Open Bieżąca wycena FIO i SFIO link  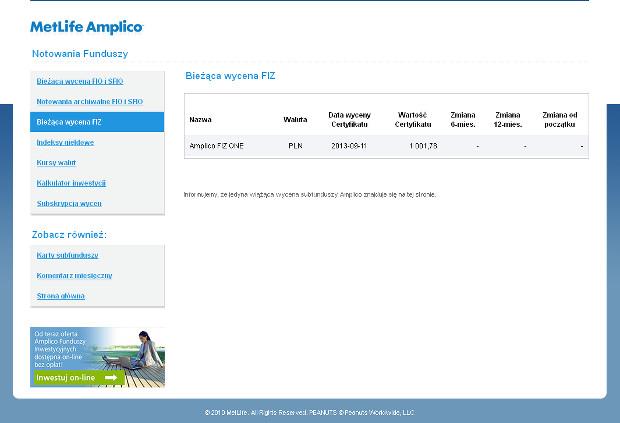80,81
